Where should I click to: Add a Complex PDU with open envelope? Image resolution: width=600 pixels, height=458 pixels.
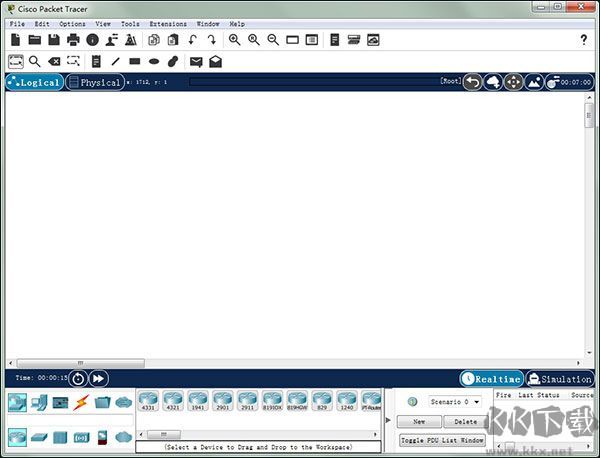(215, 62)
